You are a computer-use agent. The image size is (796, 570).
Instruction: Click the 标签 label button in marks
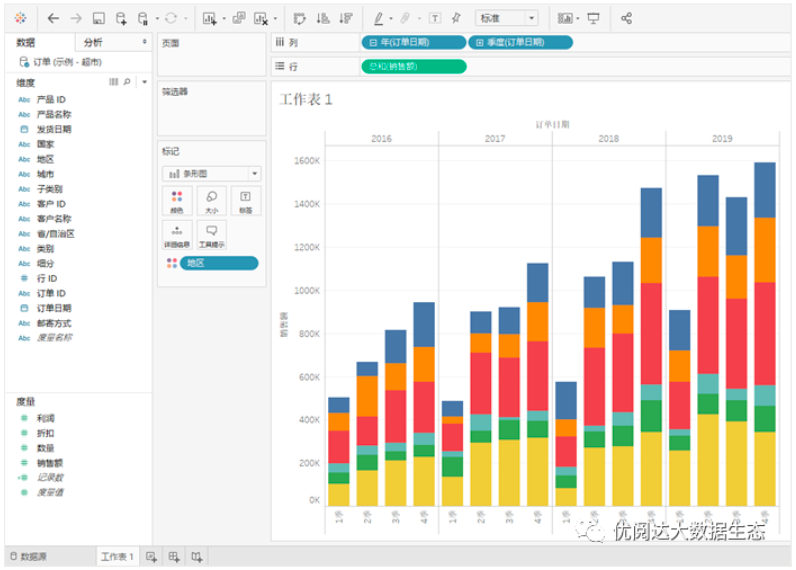coord(245,201)
